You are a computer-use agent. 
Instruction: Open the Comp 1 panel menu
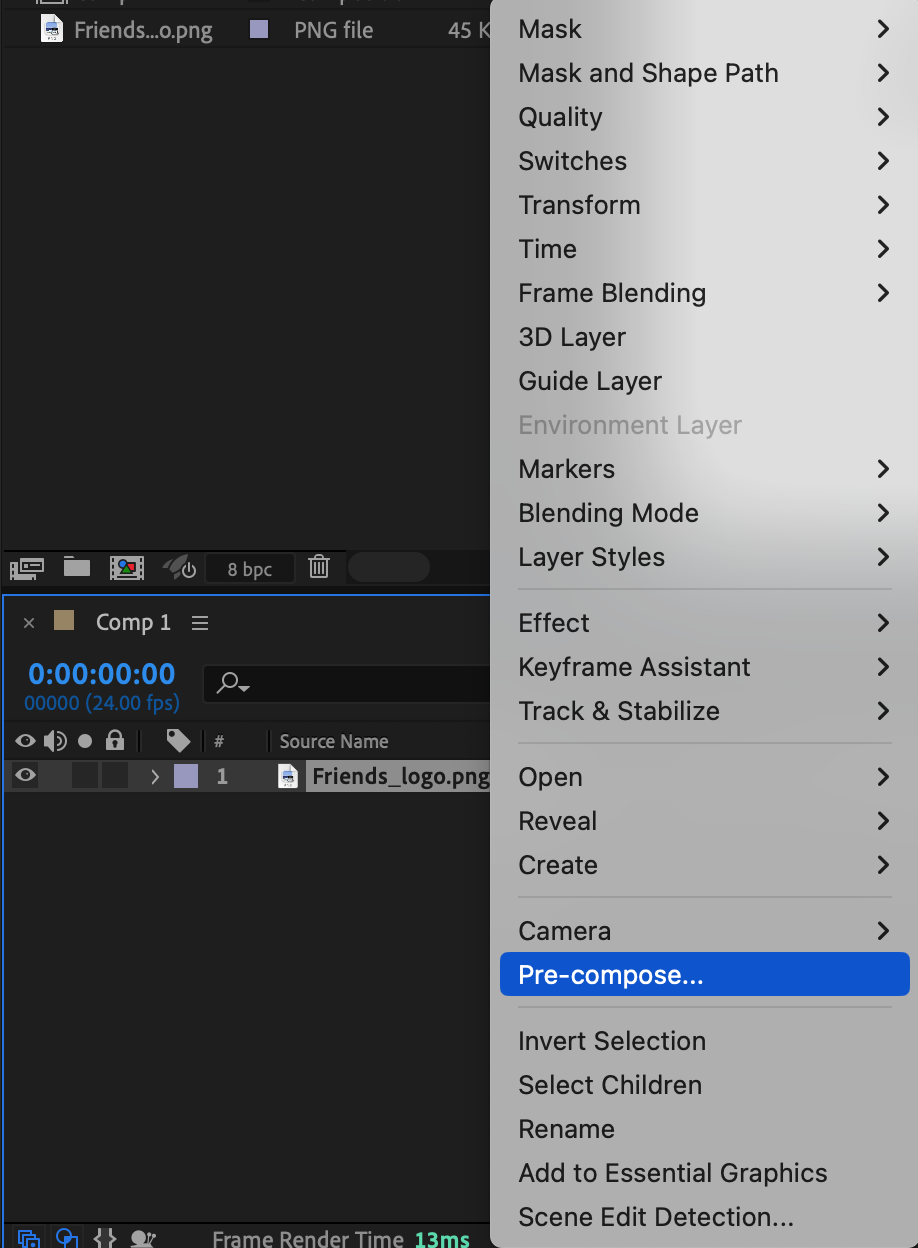[200, 623]
